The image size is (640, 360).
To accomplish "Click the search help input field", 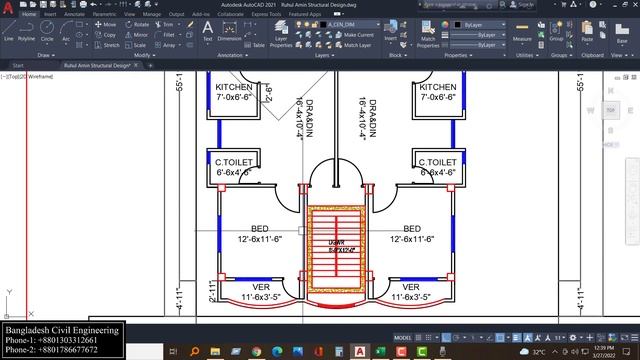I will (x=459, y=5).
